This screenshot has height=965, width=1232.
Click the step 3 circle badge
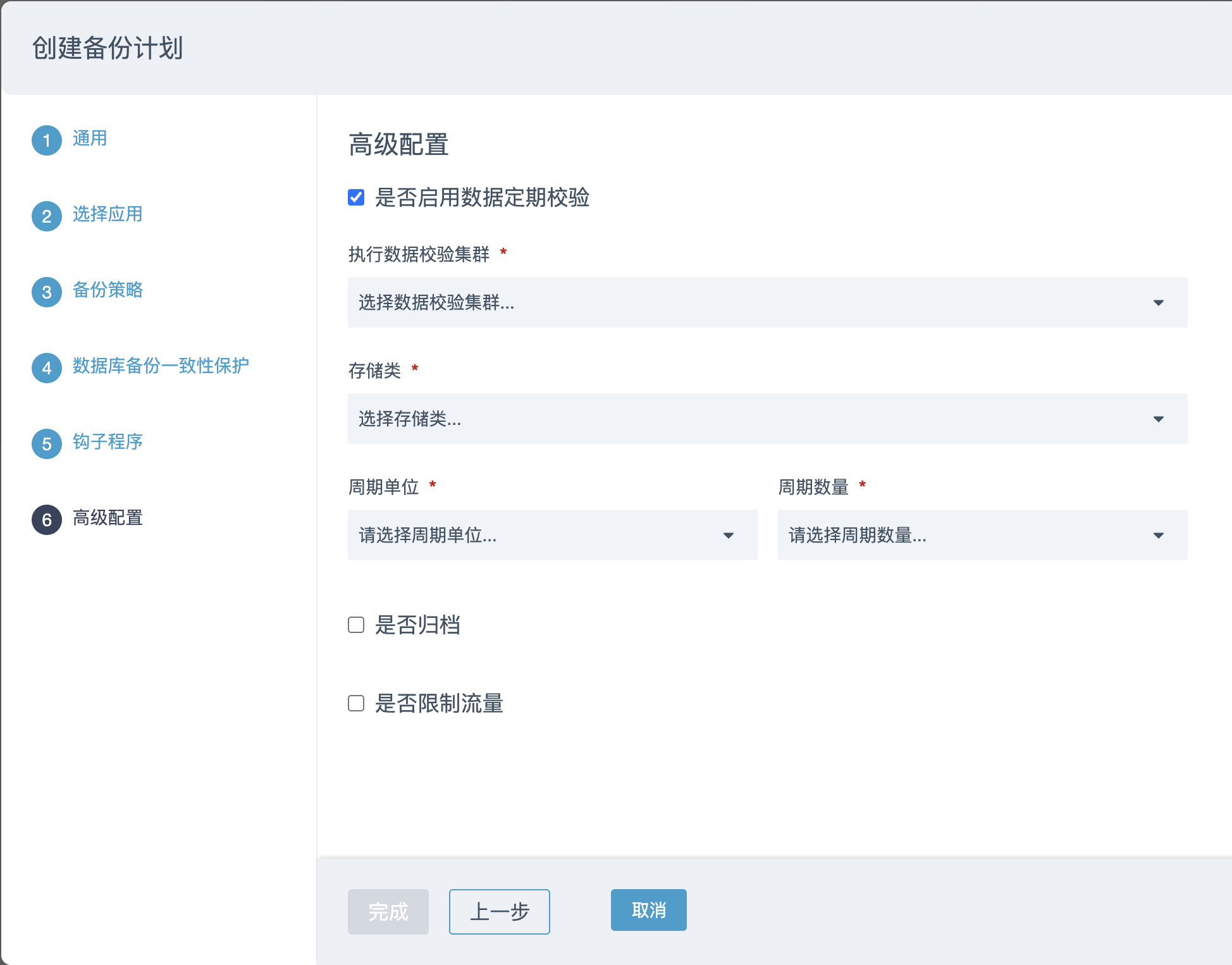[x=47, y=292]
